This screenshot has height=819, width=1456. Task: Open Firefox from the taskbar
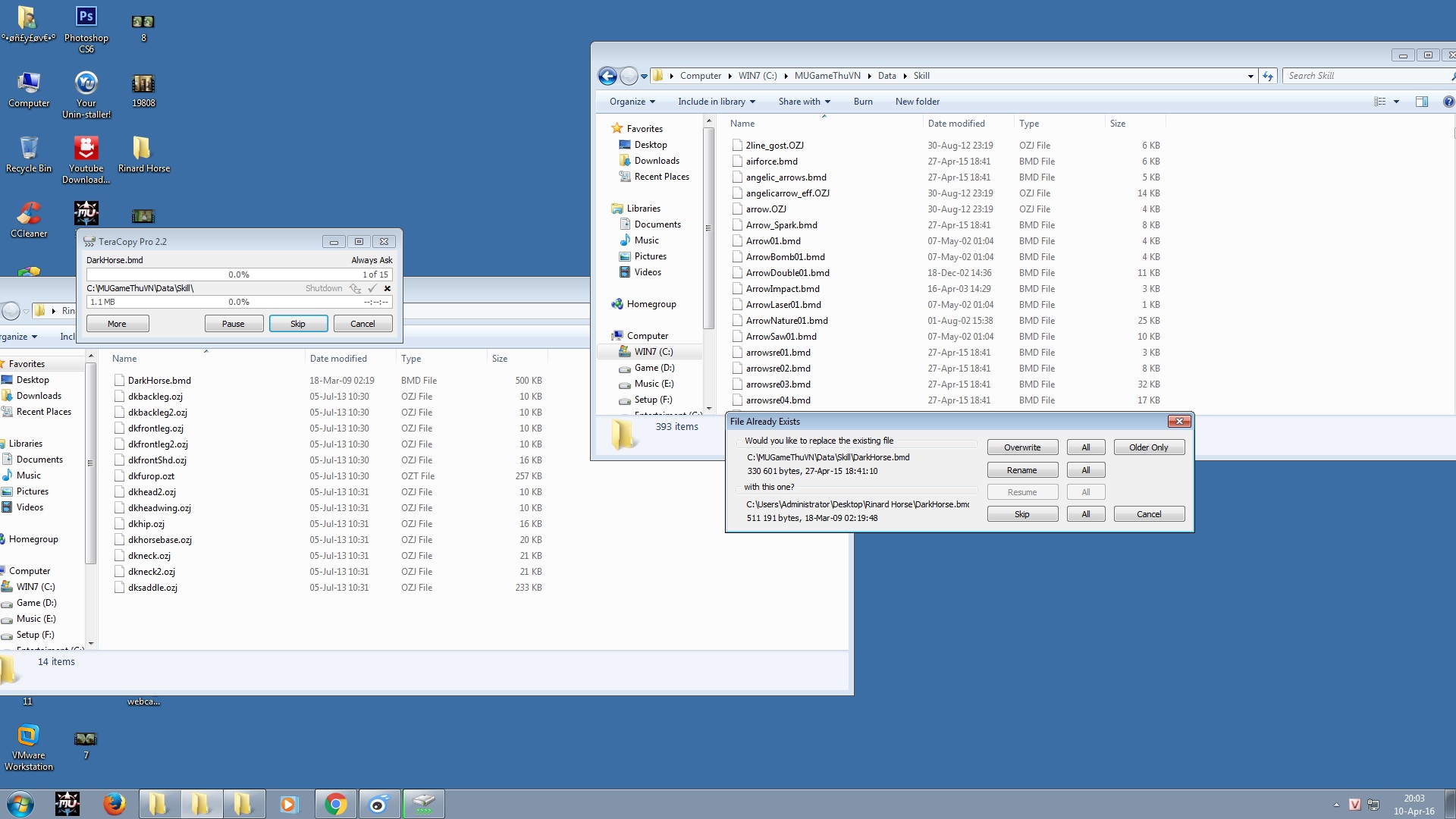(114, 804)
